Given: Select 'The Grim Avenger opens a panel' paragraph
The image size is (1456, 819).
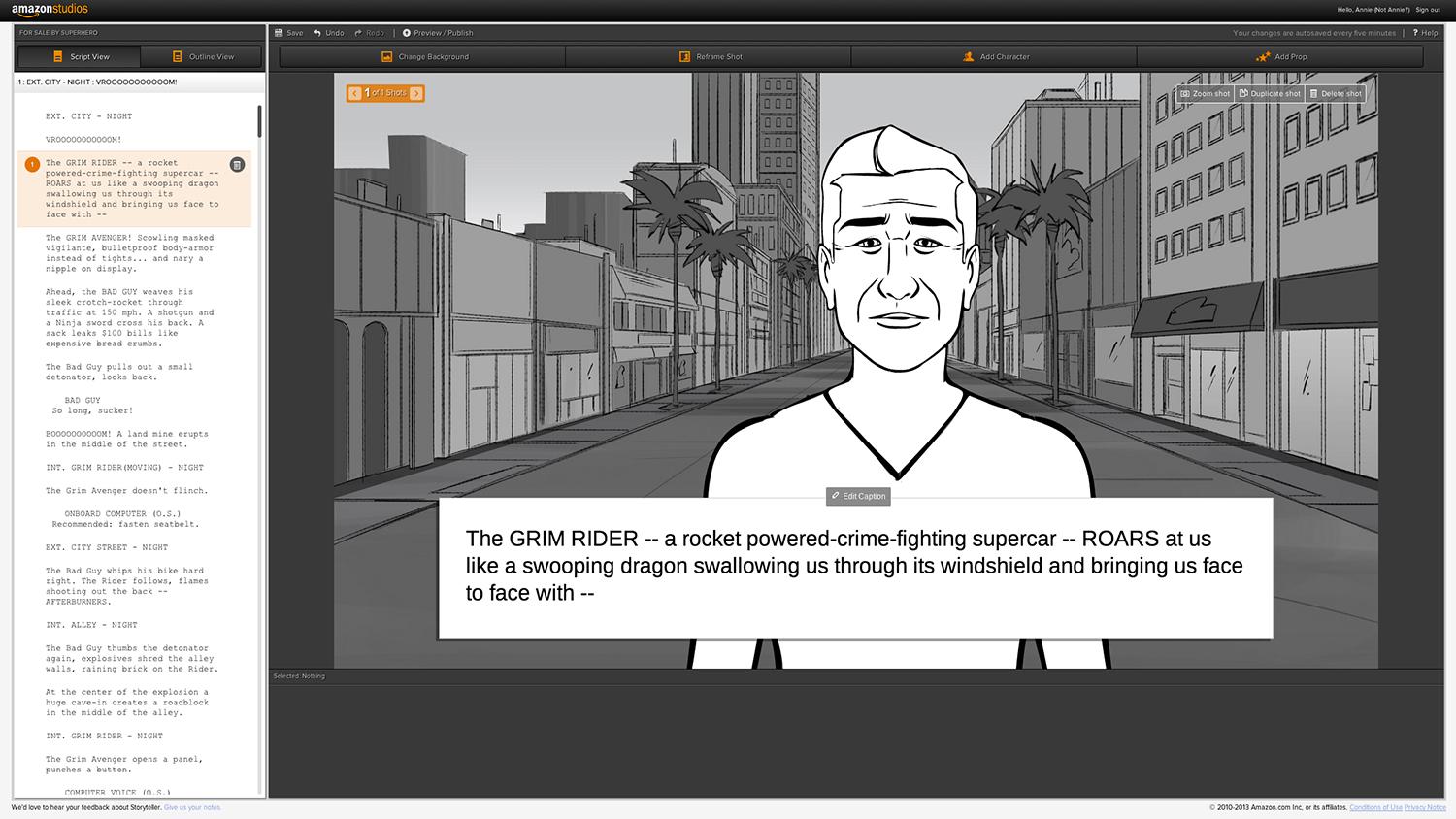Looking at the screenshot, I should [124, 765].
